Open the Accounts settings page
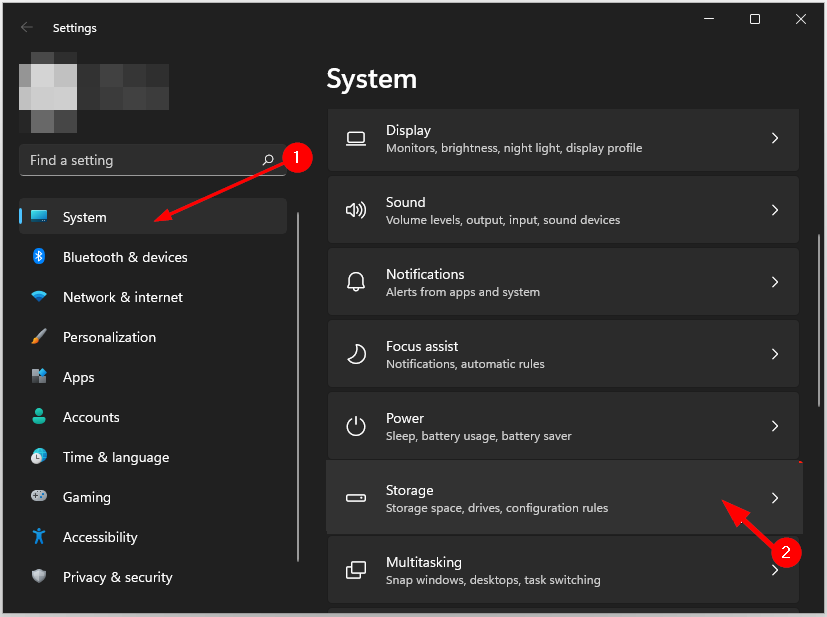 [90, 417]
